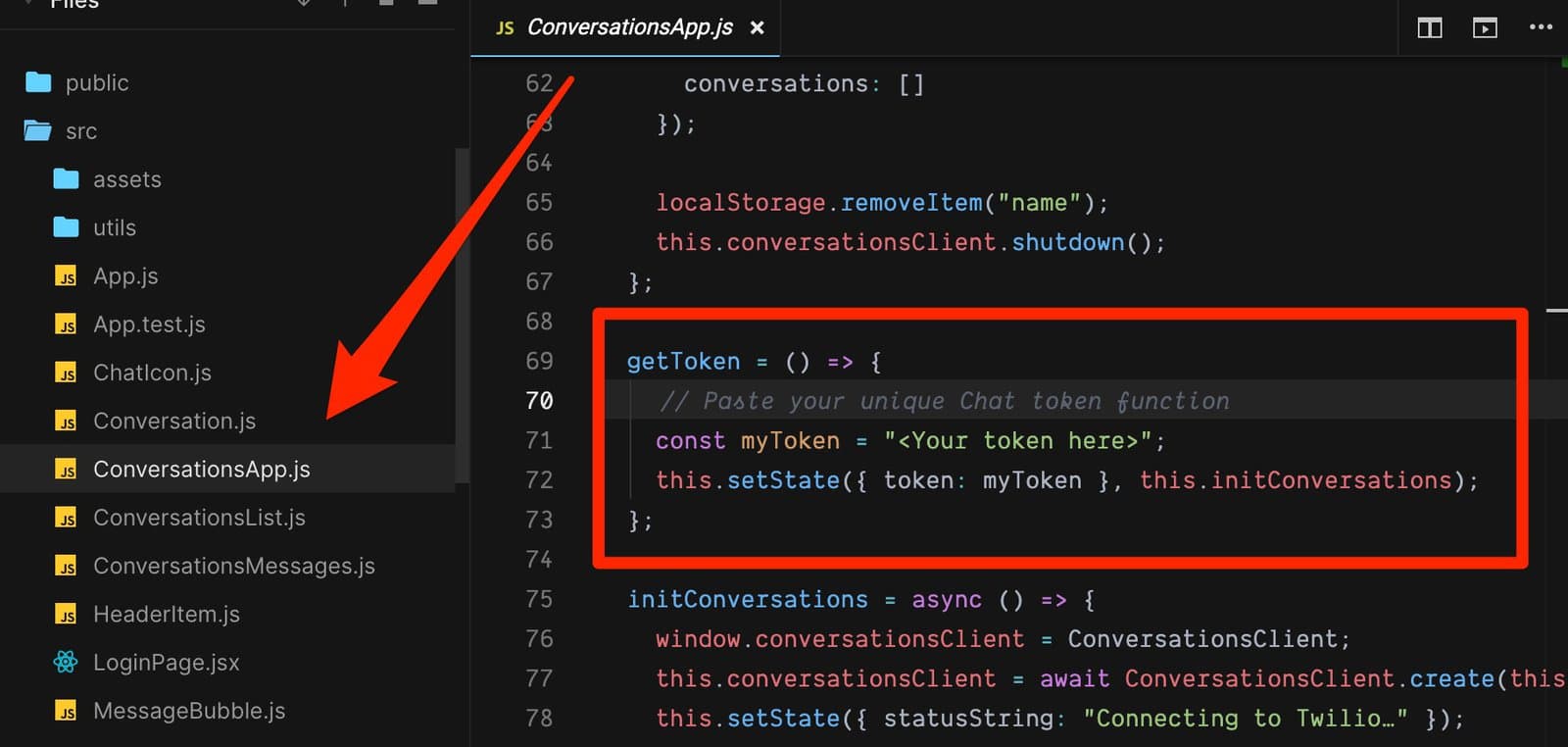
Task: Open MessageBubble.js file
Action: (x=188, y=711)
